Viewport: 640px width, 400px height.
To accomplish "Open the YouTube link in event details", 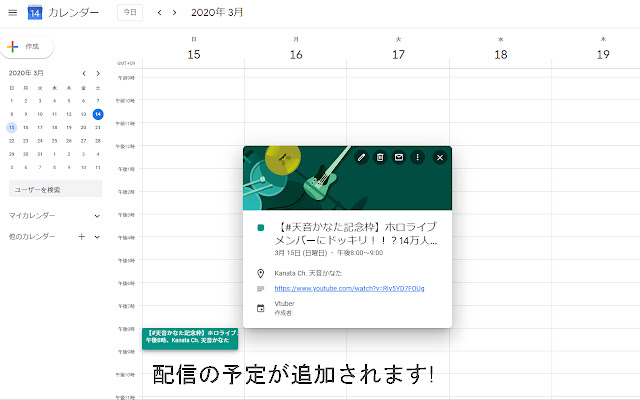I will tap(349, 289).
